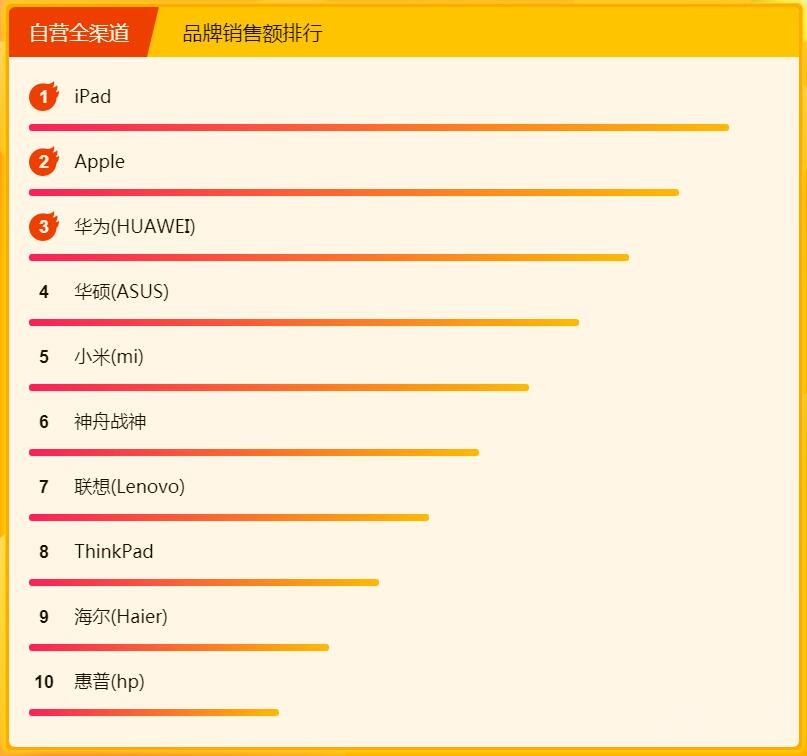Click the 小米(mi) brand name

coord(109,357)
